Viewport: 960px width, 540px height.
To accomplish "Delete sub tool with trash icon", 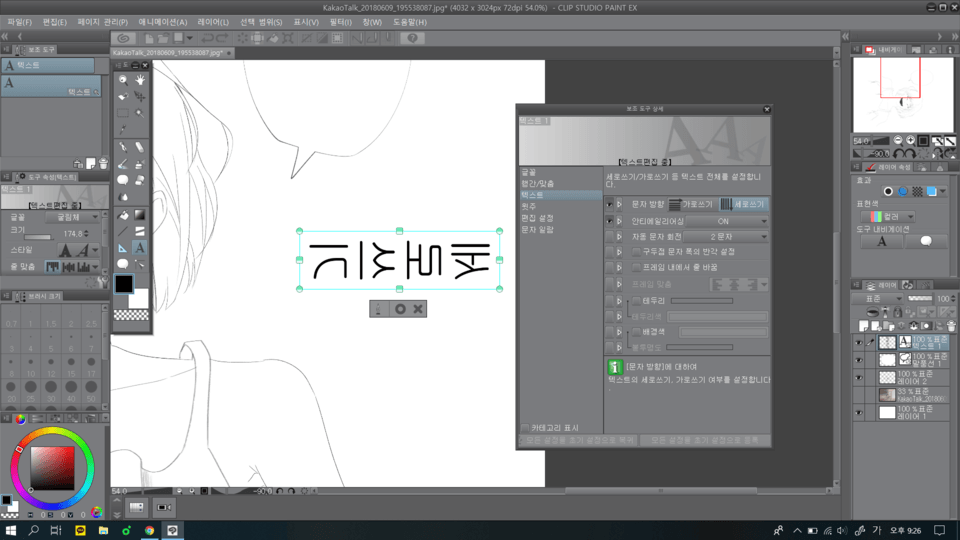I will coord(103,163).
